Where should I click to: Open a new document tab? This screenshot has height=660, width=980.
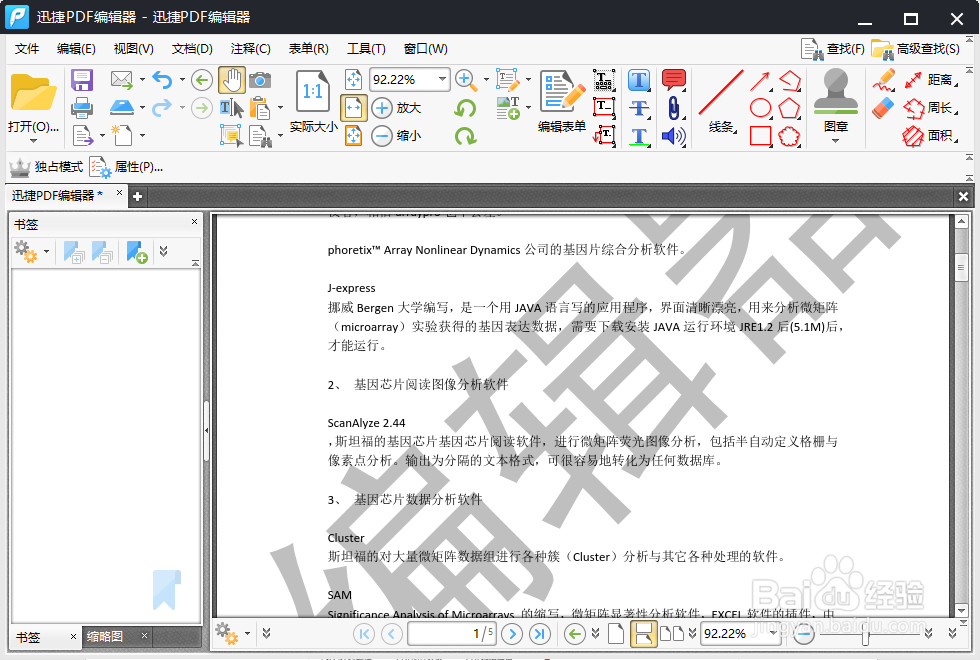tap(138, 197)
